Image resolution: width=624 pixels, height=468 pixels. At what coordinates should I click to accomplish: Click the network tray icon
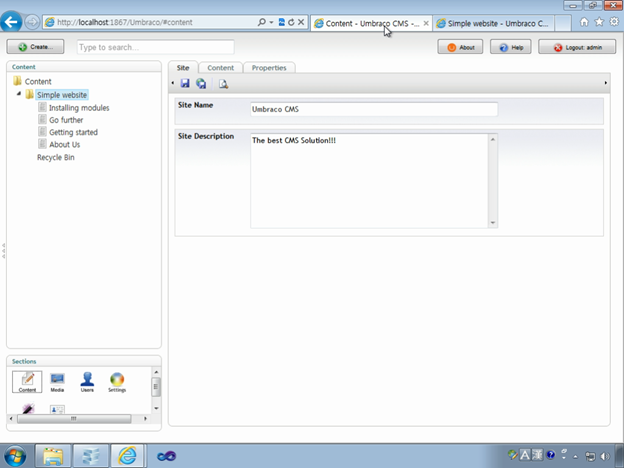point(590,456)
